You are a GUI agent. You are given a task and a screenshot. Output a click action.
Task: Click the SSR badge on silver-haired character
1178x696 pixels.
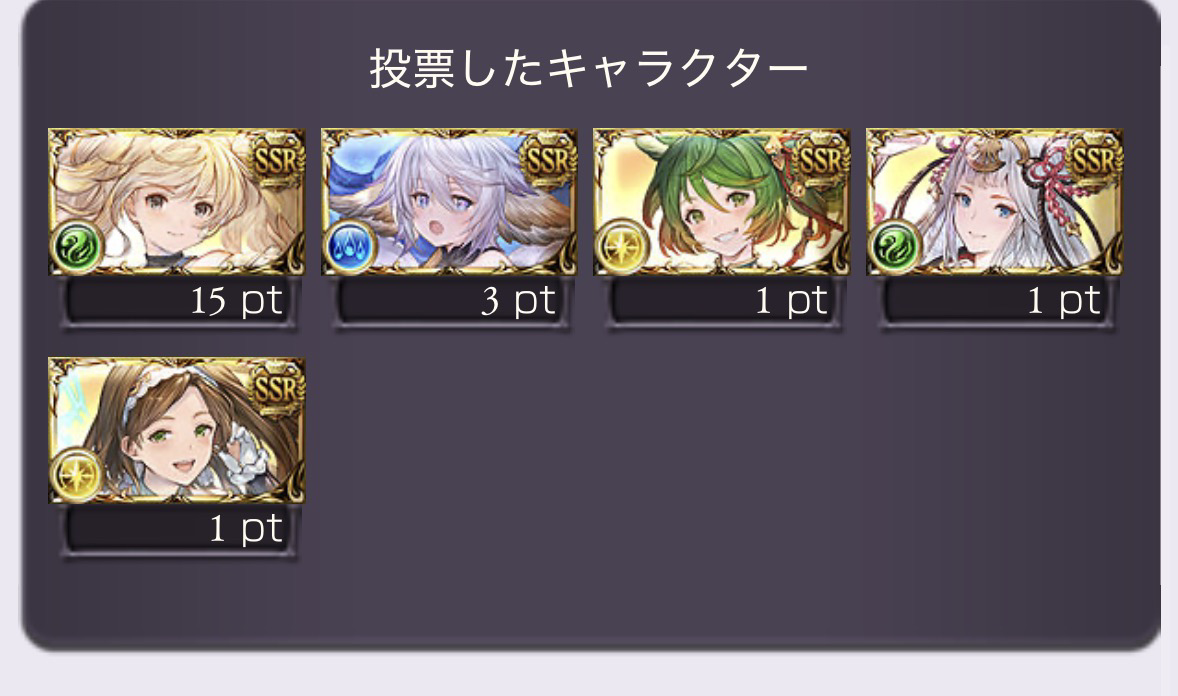click(549, 161)
